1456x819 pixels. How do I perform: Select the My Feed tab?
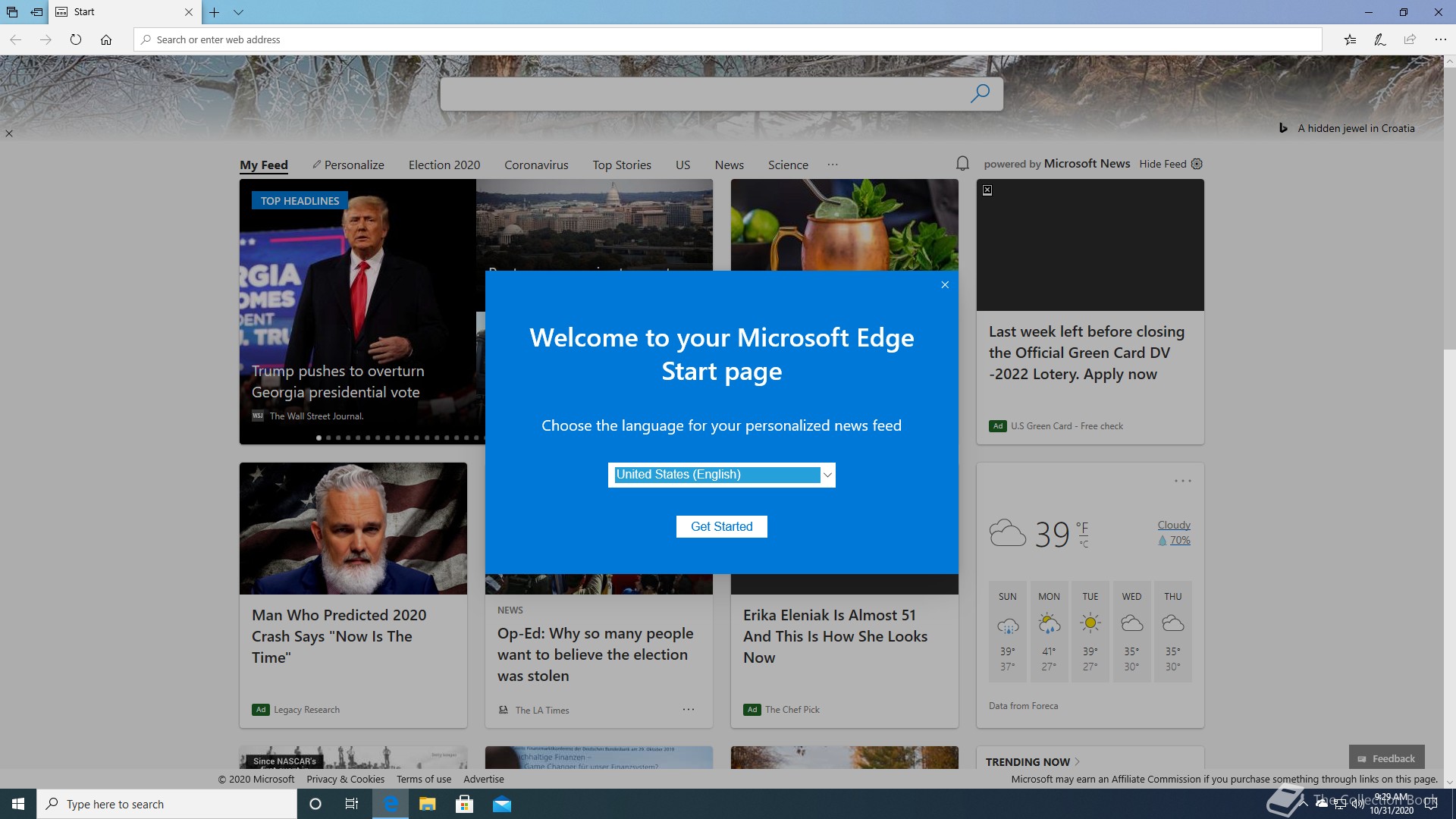point(264,165)
